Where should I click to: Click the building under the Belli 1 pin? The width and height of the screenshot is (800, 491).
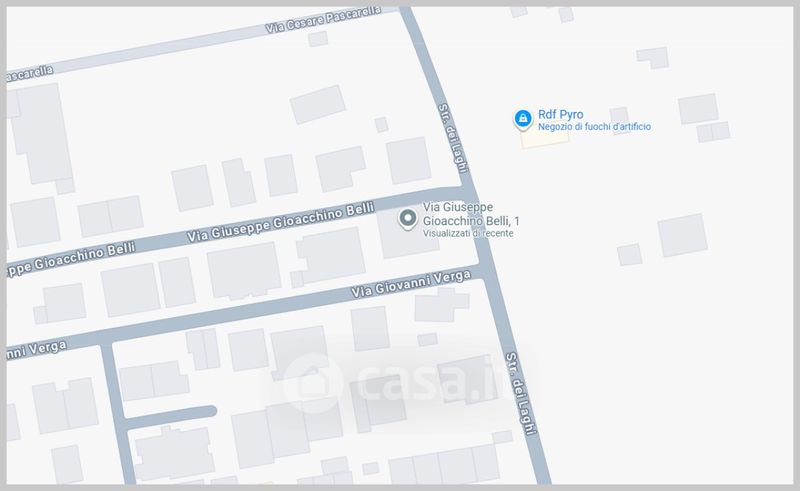[408, 233]
